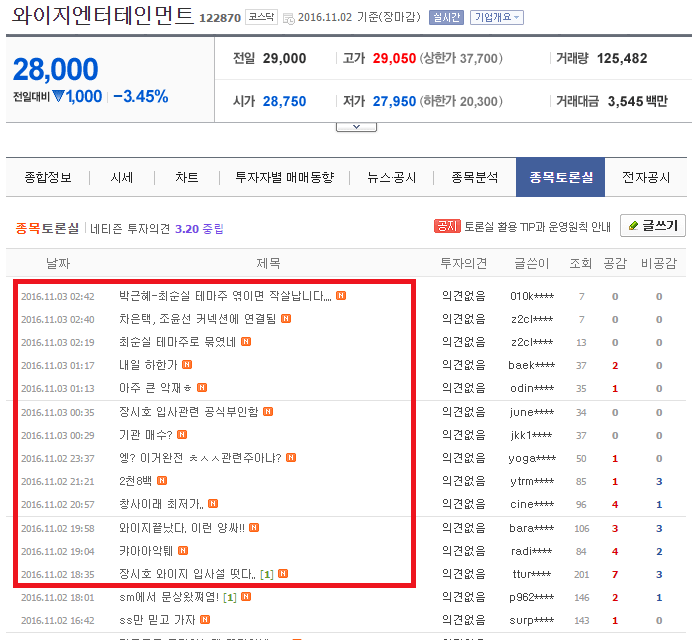Click N icon beside 장시호 입사관련 공식부인함
This screenshot has width=692, height=640.
click(268, 411)
